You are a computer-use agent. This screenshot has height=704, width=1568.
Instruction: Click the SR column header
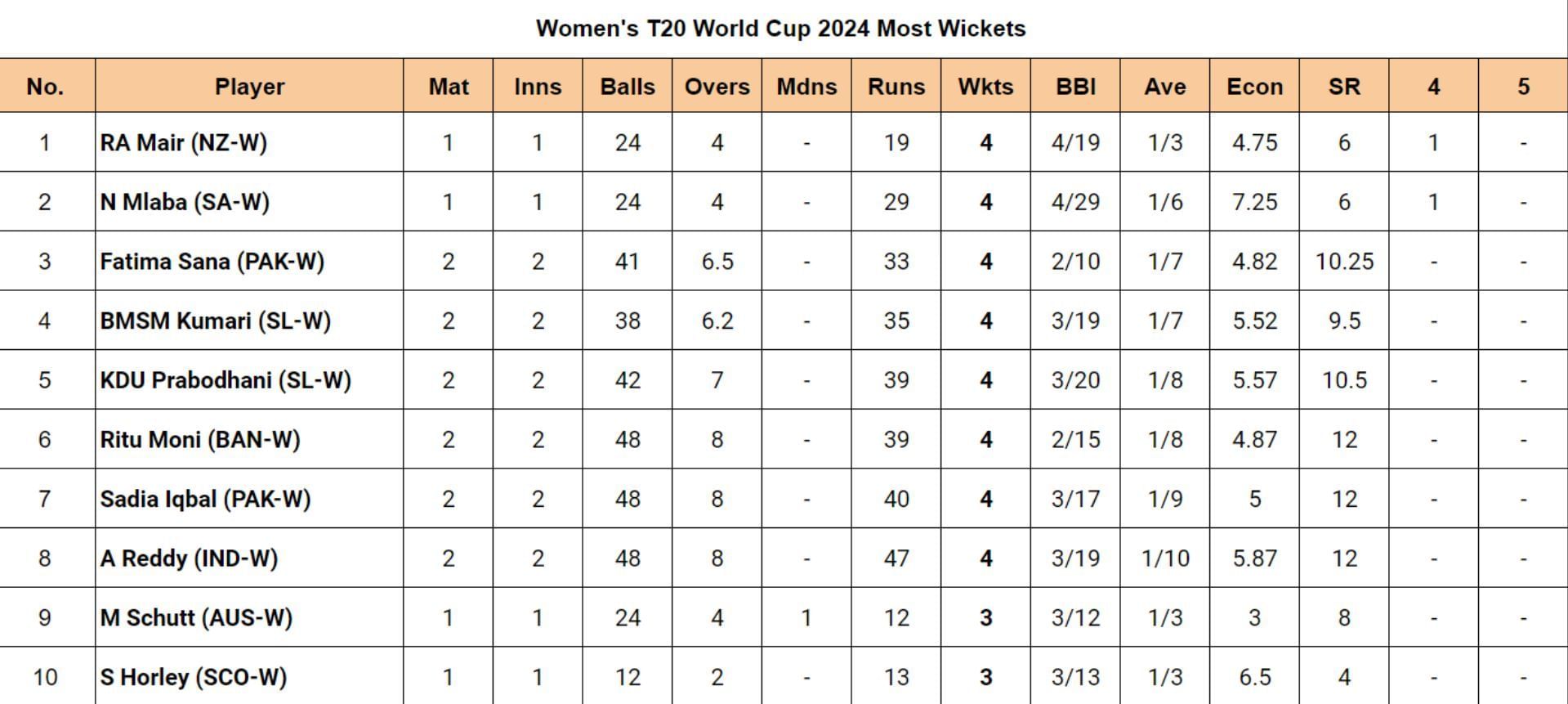pos(1344,87)
